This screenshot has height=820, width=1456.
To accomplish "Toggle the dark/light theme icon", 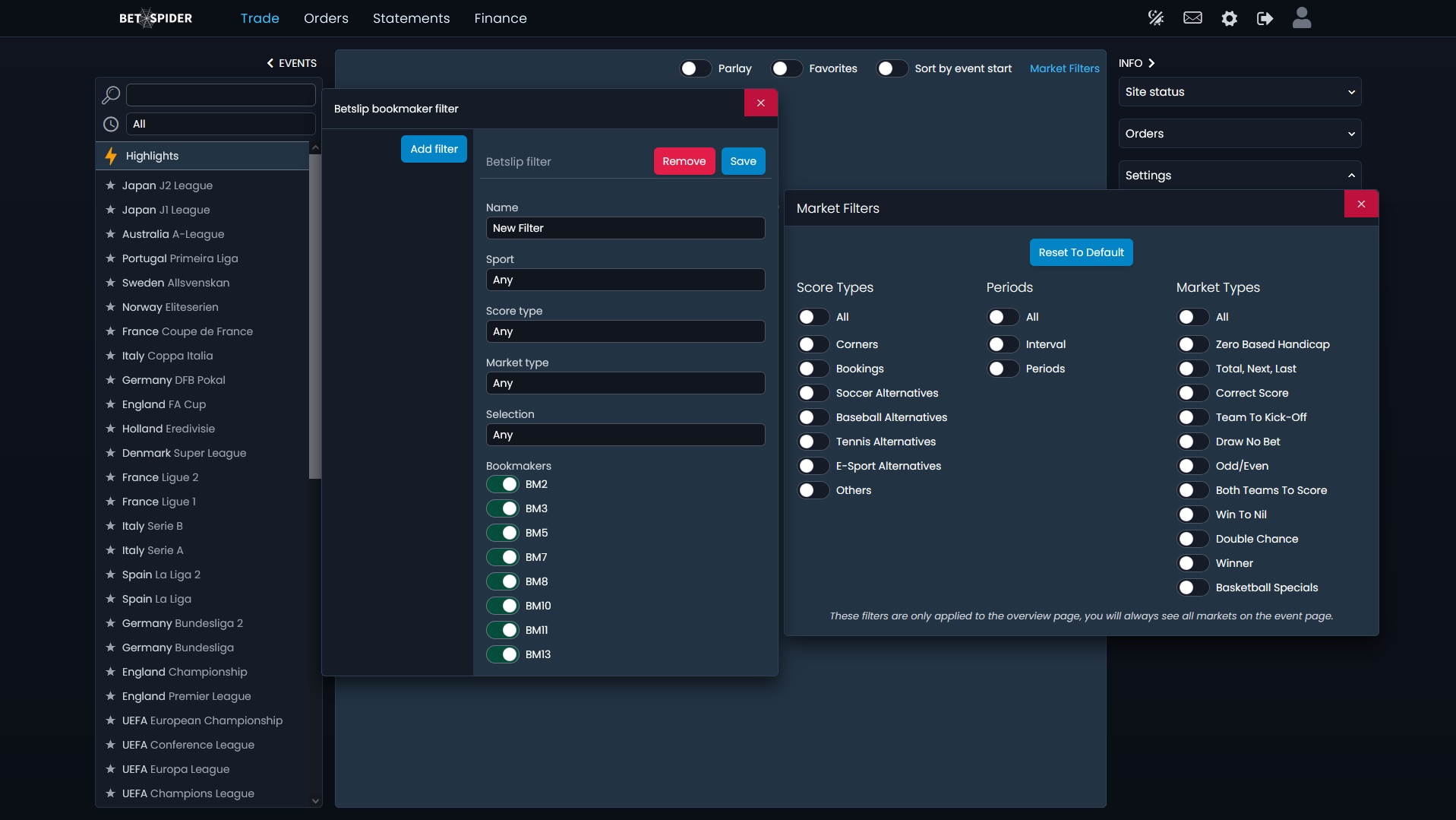I will pos(1155,18).
